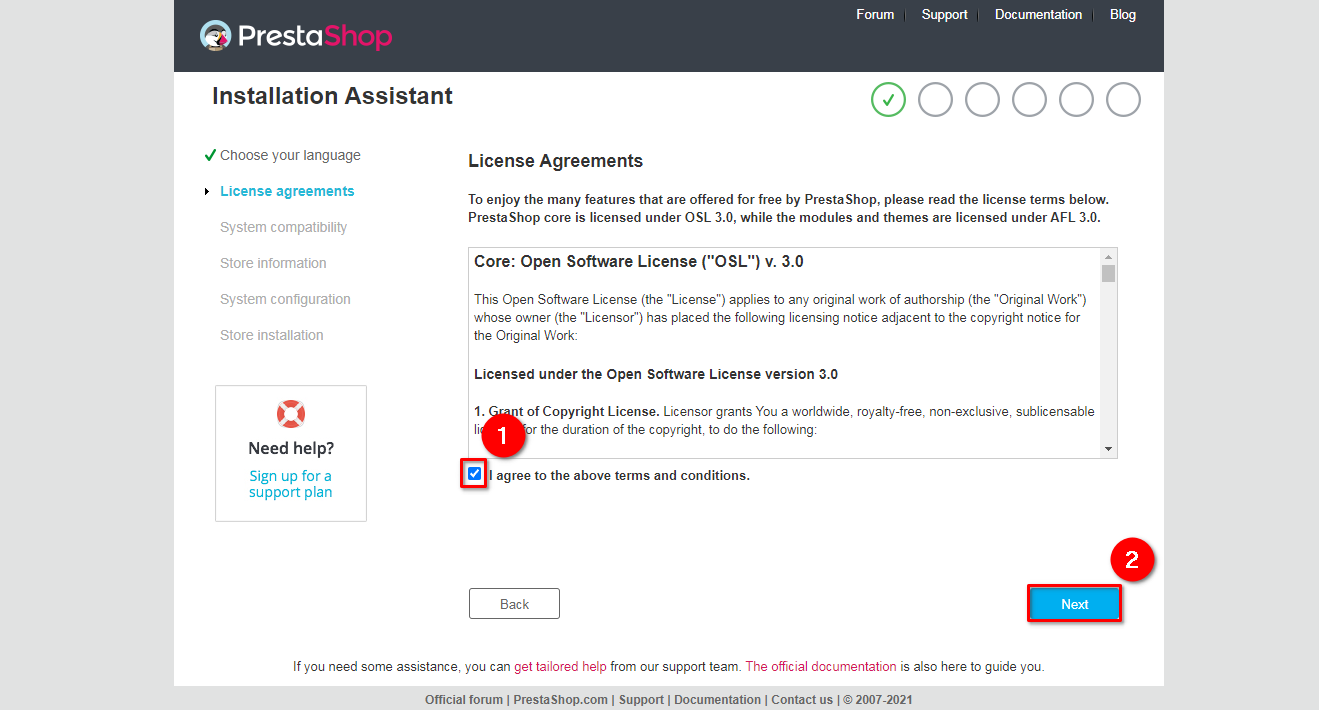The width and height of the screenshot is (1319, 710).
Task: Click the second step progress circle
Action: (x=935, y=99)
